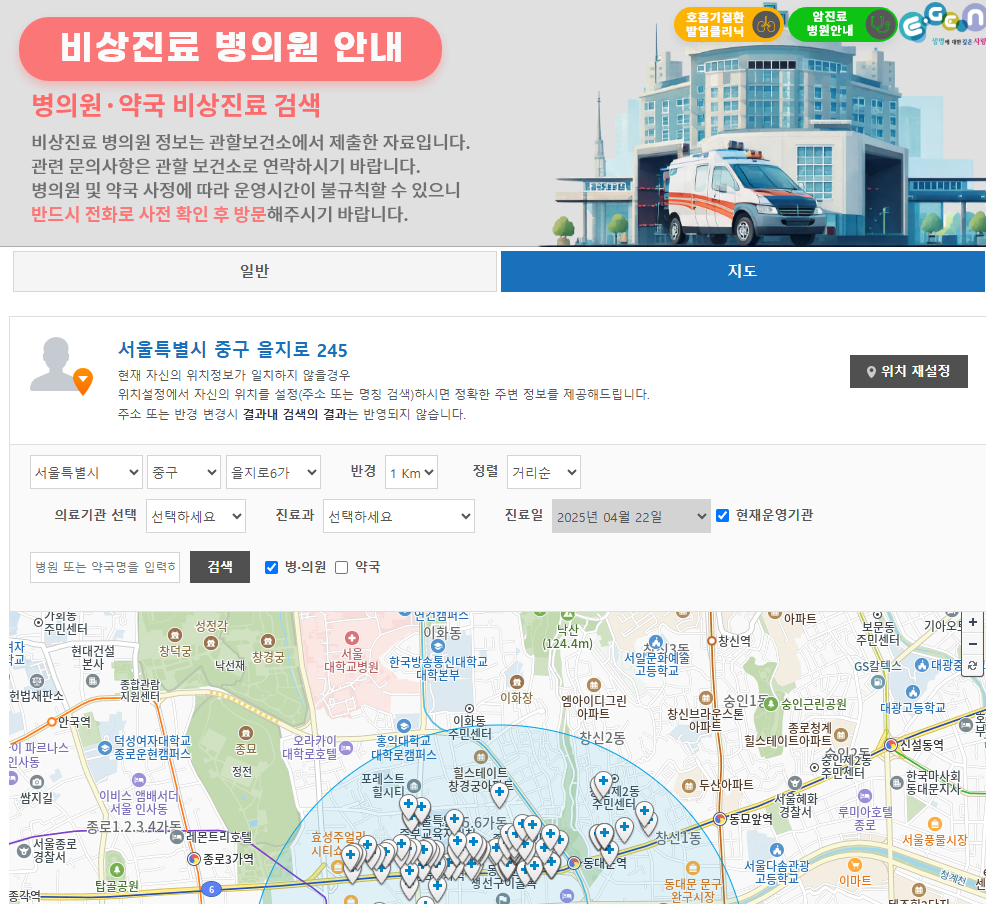
Task: Check the 약국 checkbox
Action: [341, 568]
